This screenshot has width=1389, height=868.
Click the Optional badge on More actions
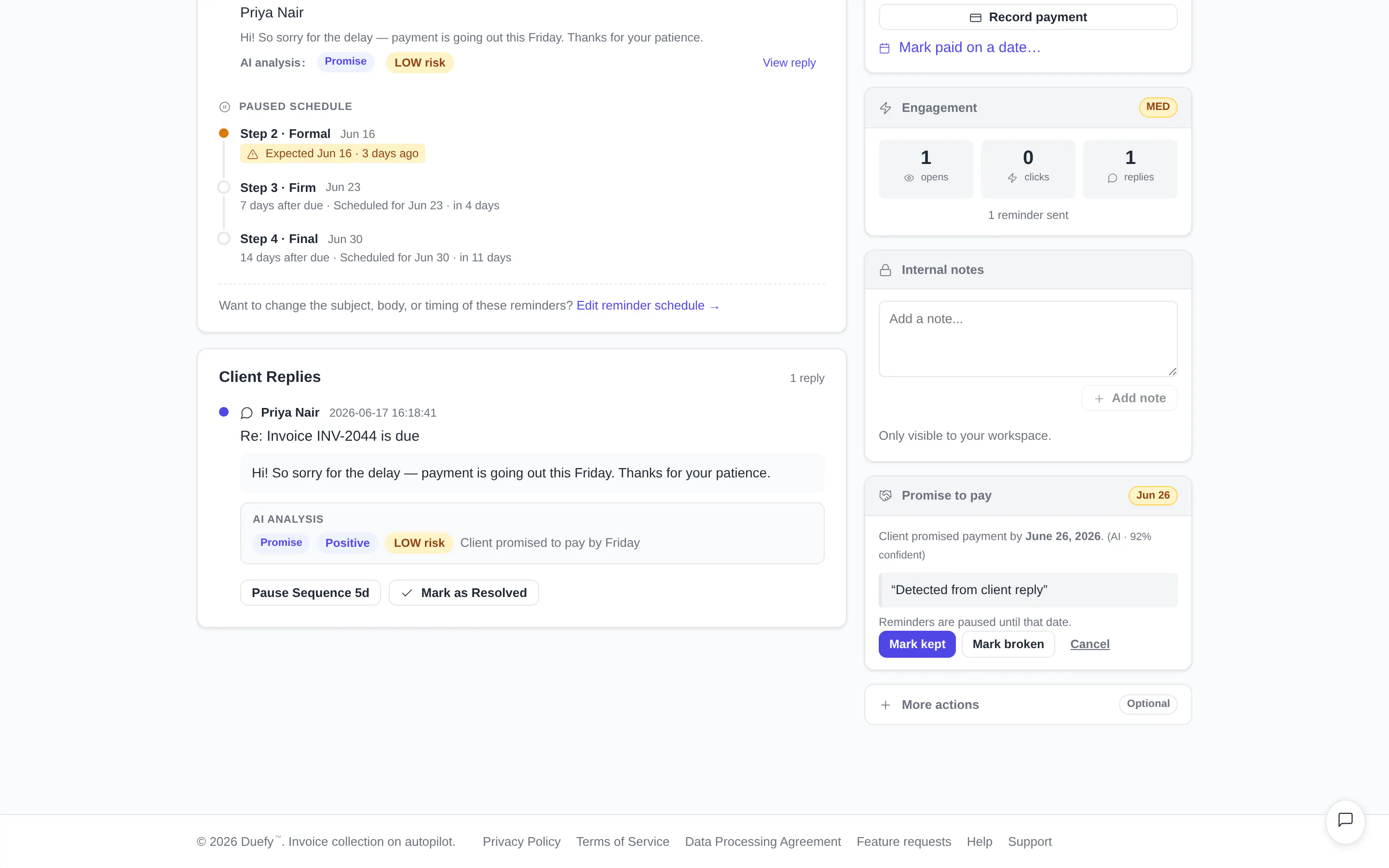click(1148, 704)
